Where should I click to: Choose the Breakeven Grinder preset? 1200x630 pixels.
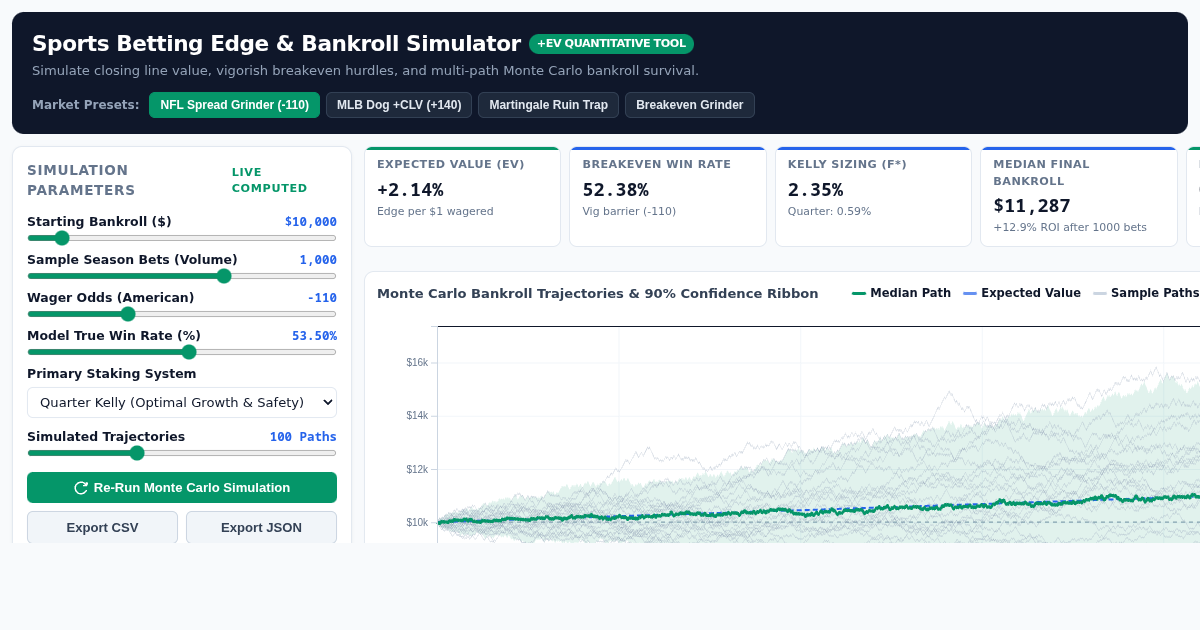pos(690,105)
